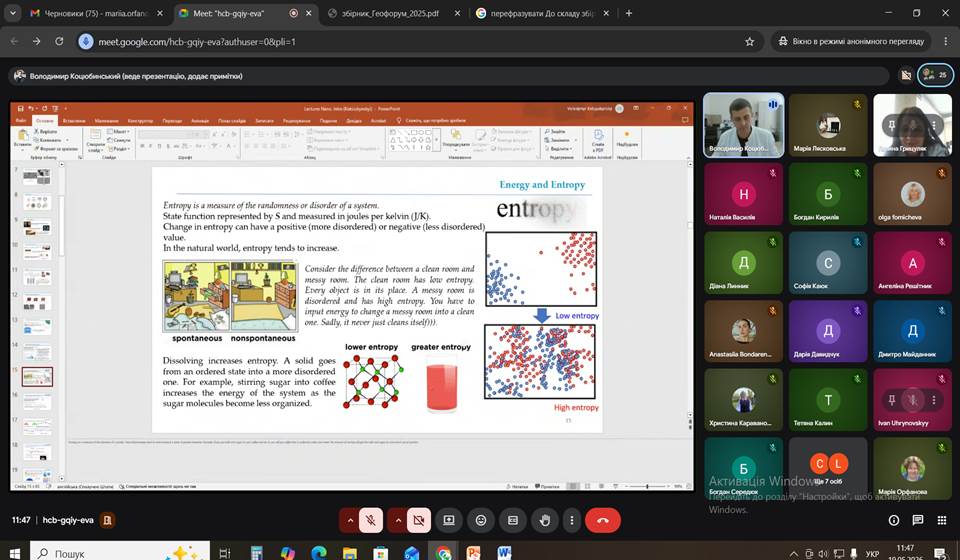The height and width of the screenshot is (560, 960).
Task: Open meeting details info icon
Action: (x=894, y=520)
